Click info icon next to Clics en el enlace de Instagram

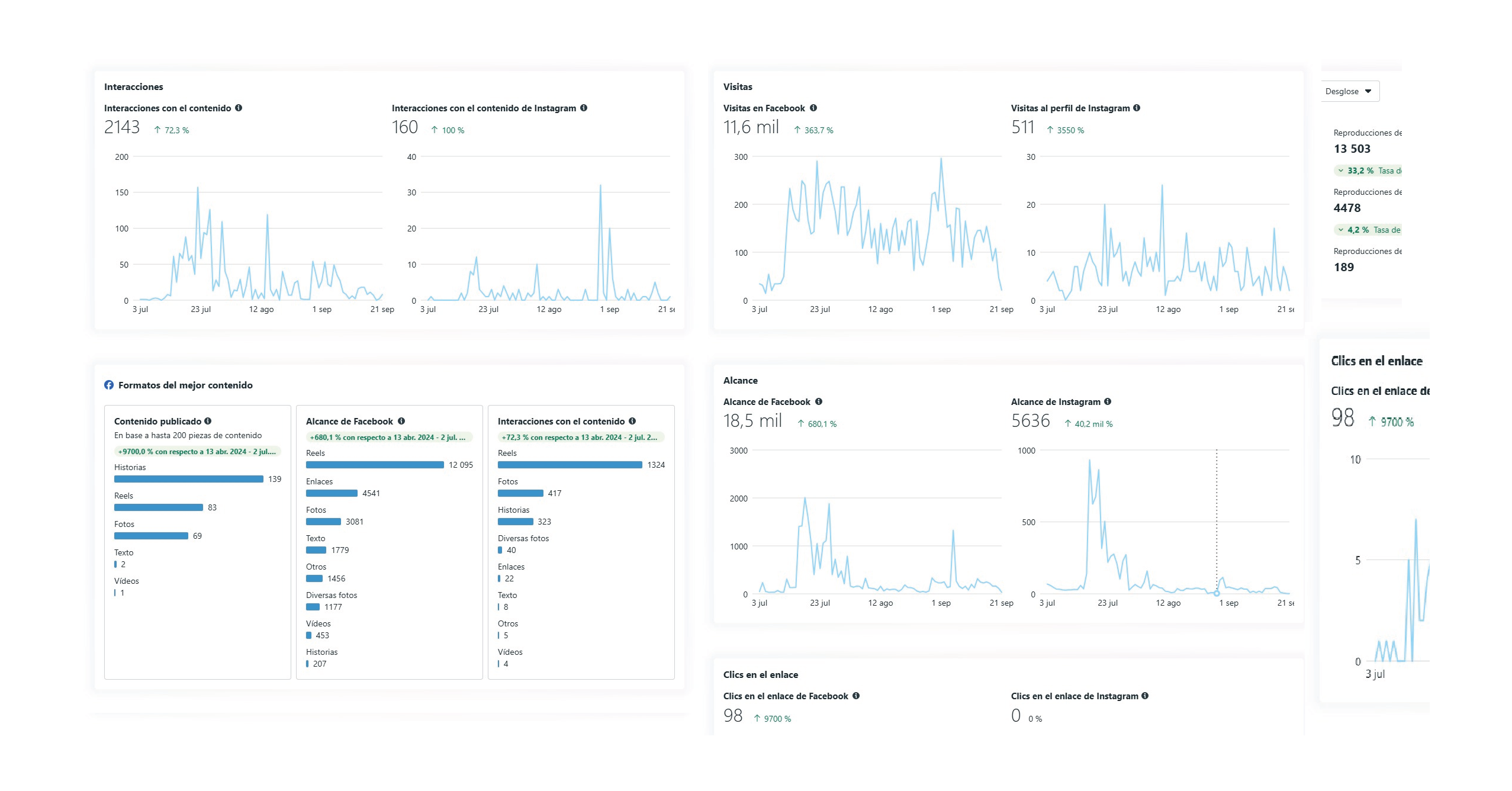[1145, 696]
